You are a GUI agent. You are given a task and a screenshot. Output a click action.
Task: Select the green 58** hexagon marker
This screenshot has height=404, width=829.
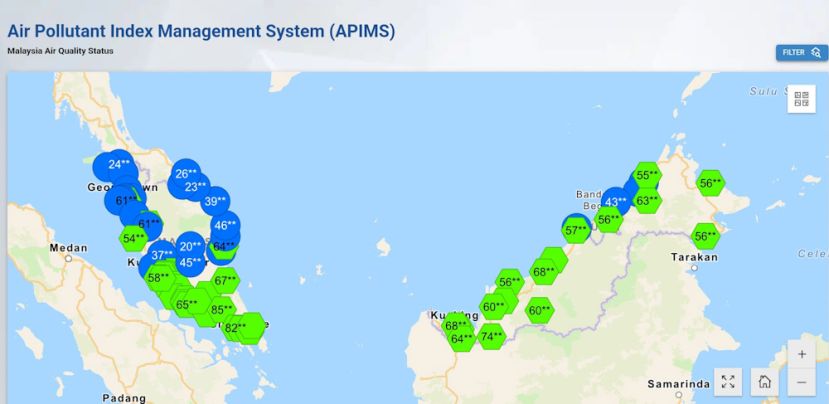pyautogui.click(x=159, y=278)
